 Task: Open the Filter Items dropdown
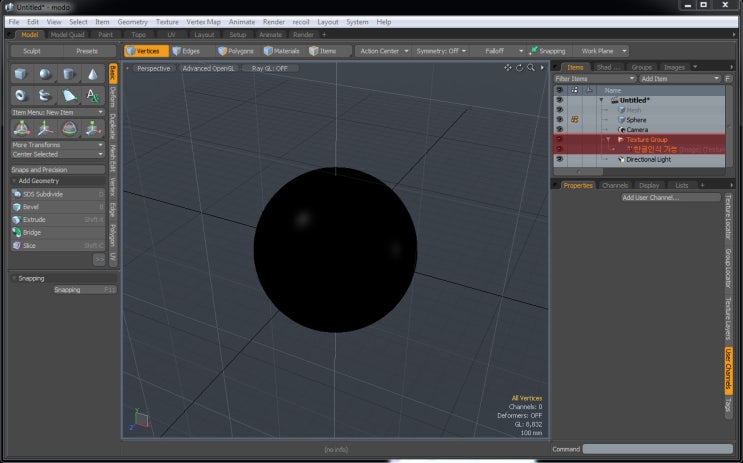tap(595, 79)
